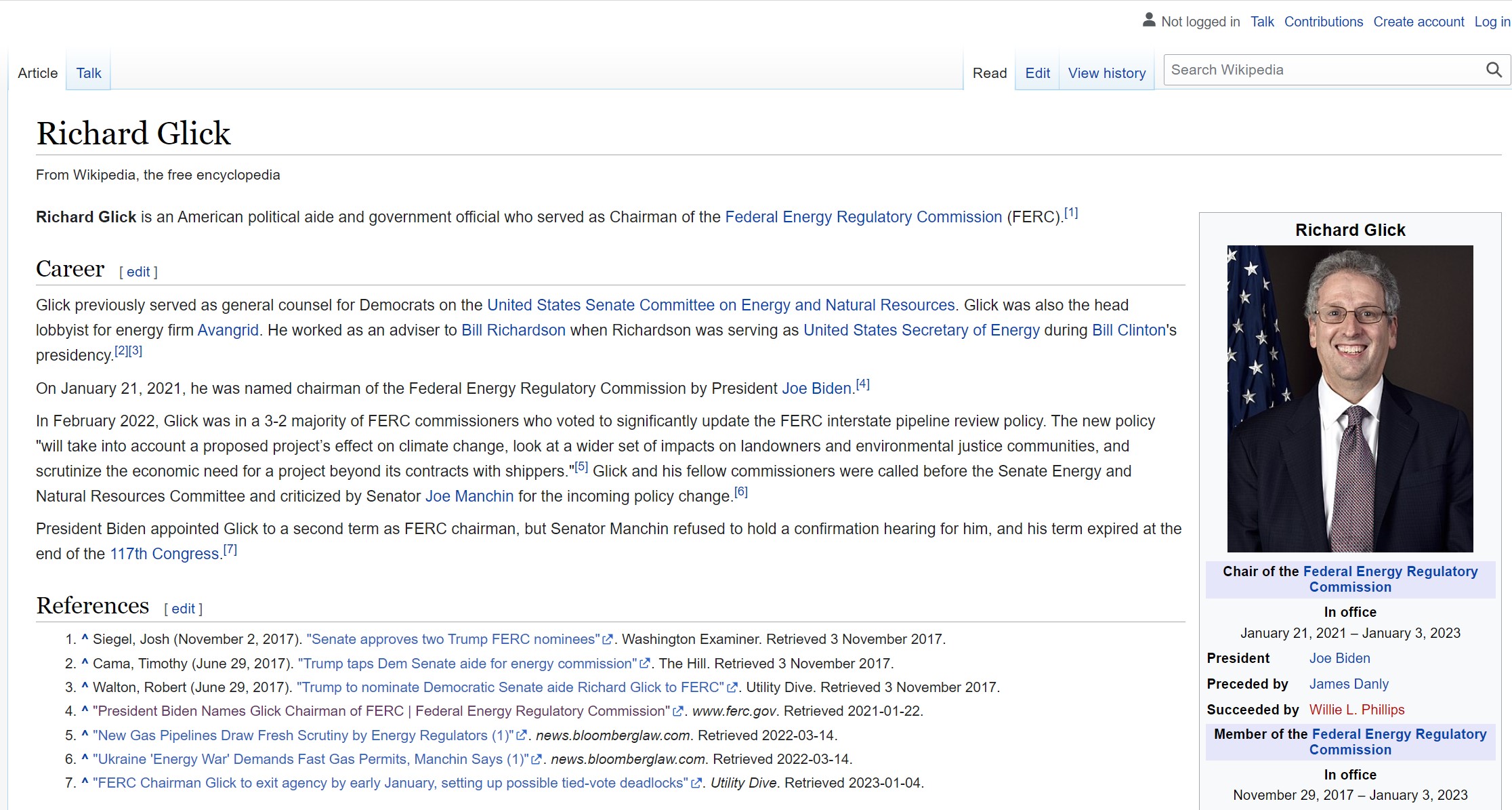Open Willie L. Phillips red link
This screenshot has height=810, width=1512.
coord(1357,710)
